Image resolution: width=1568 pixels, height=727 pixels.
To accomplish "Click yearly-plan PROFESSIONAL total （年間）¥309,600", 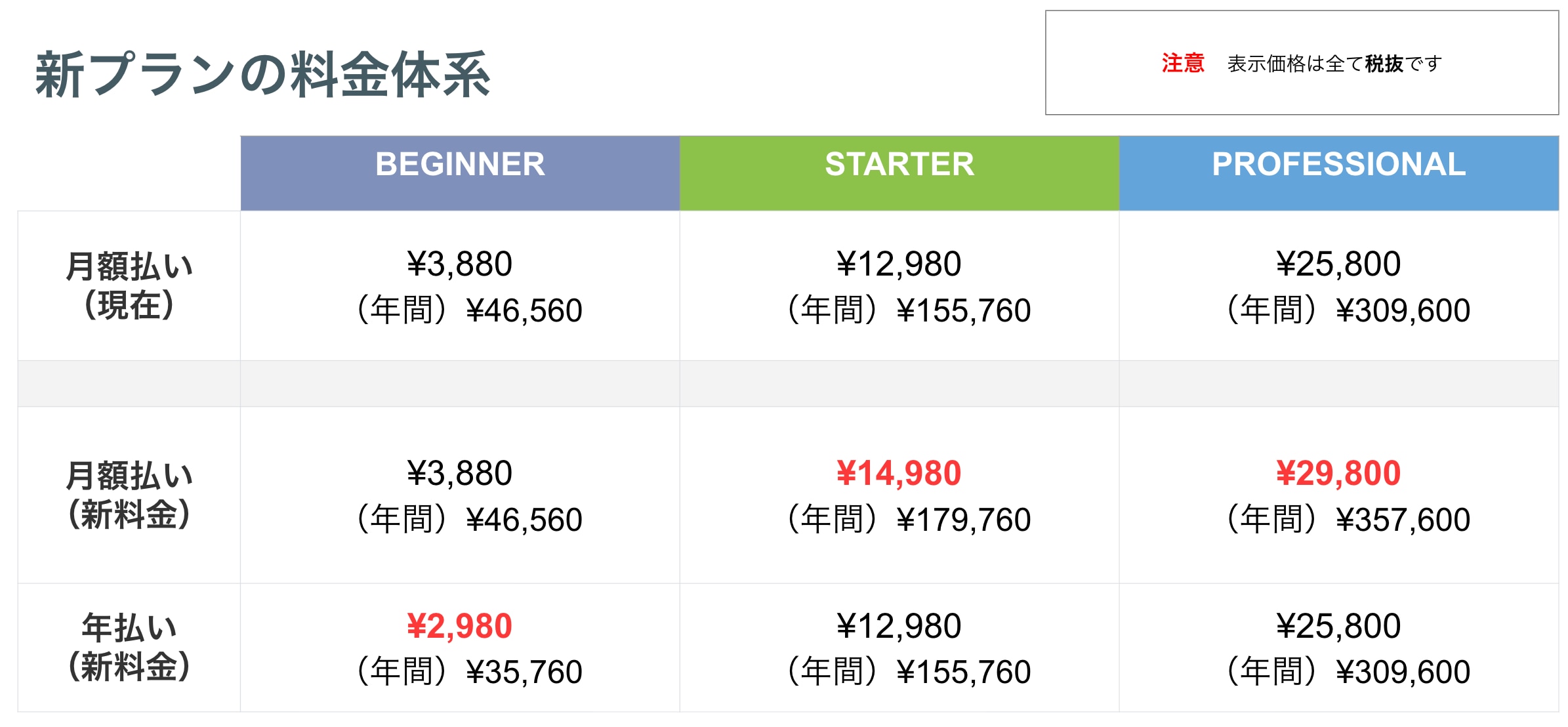I will point(1348,672).
